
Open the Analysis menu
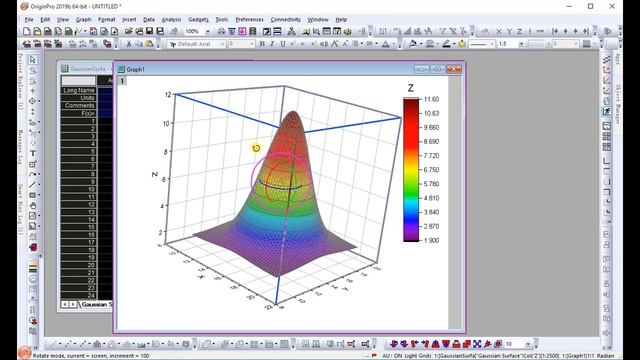[171, 19]
